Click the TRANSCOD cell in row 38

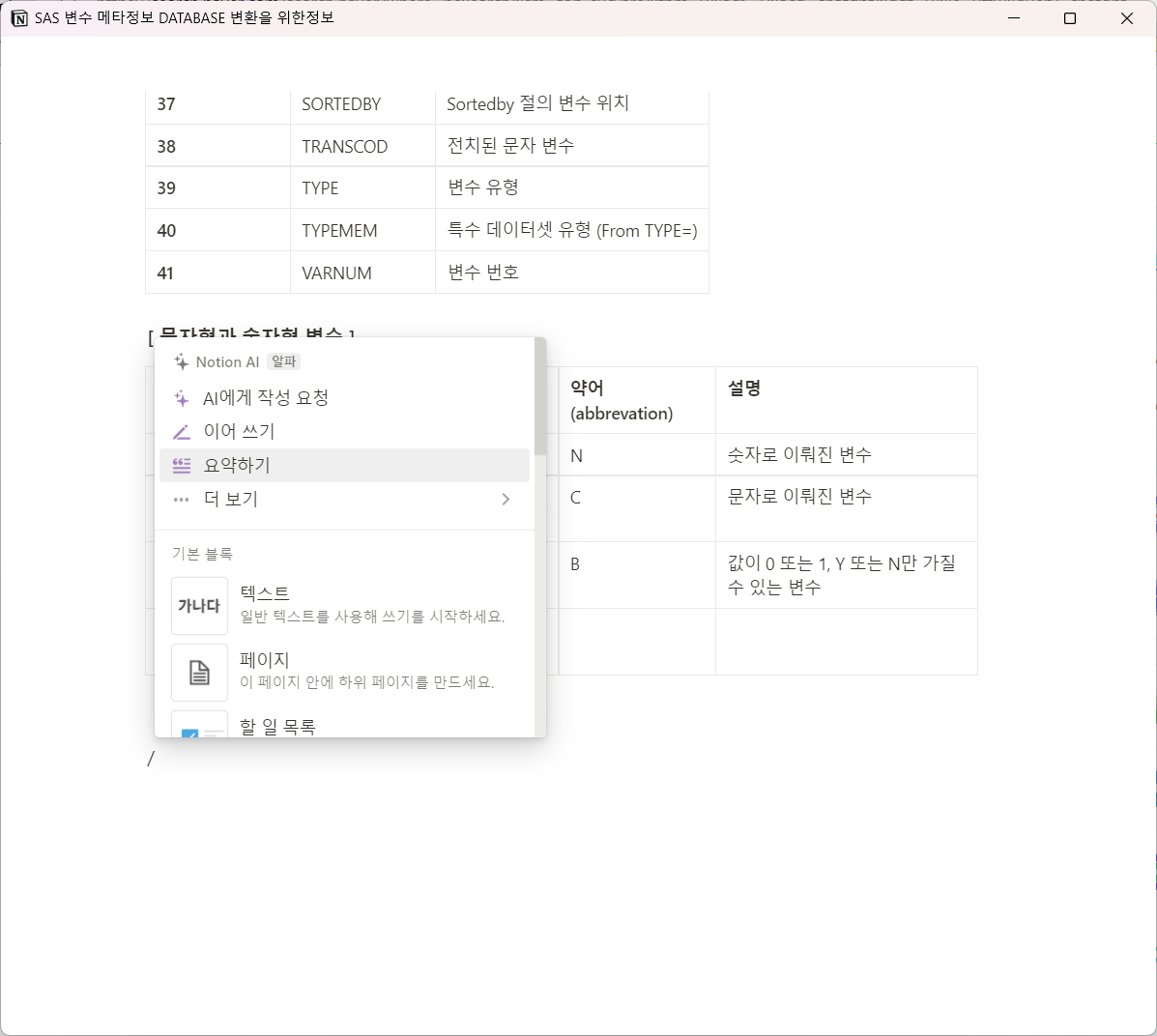[x=362, y=145]
